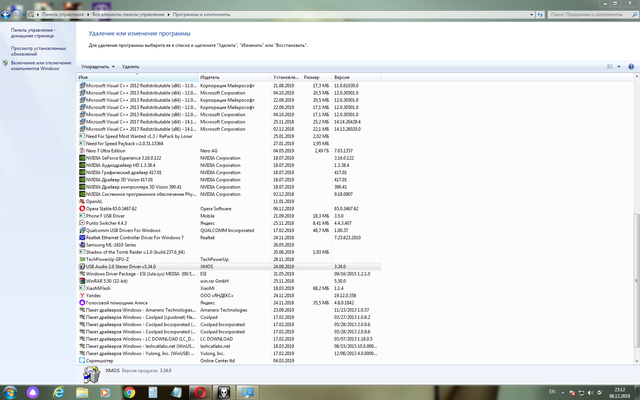Click the volume icon in system tray
The width and height of the screenshot is (640, 400).
coord(590,393)
